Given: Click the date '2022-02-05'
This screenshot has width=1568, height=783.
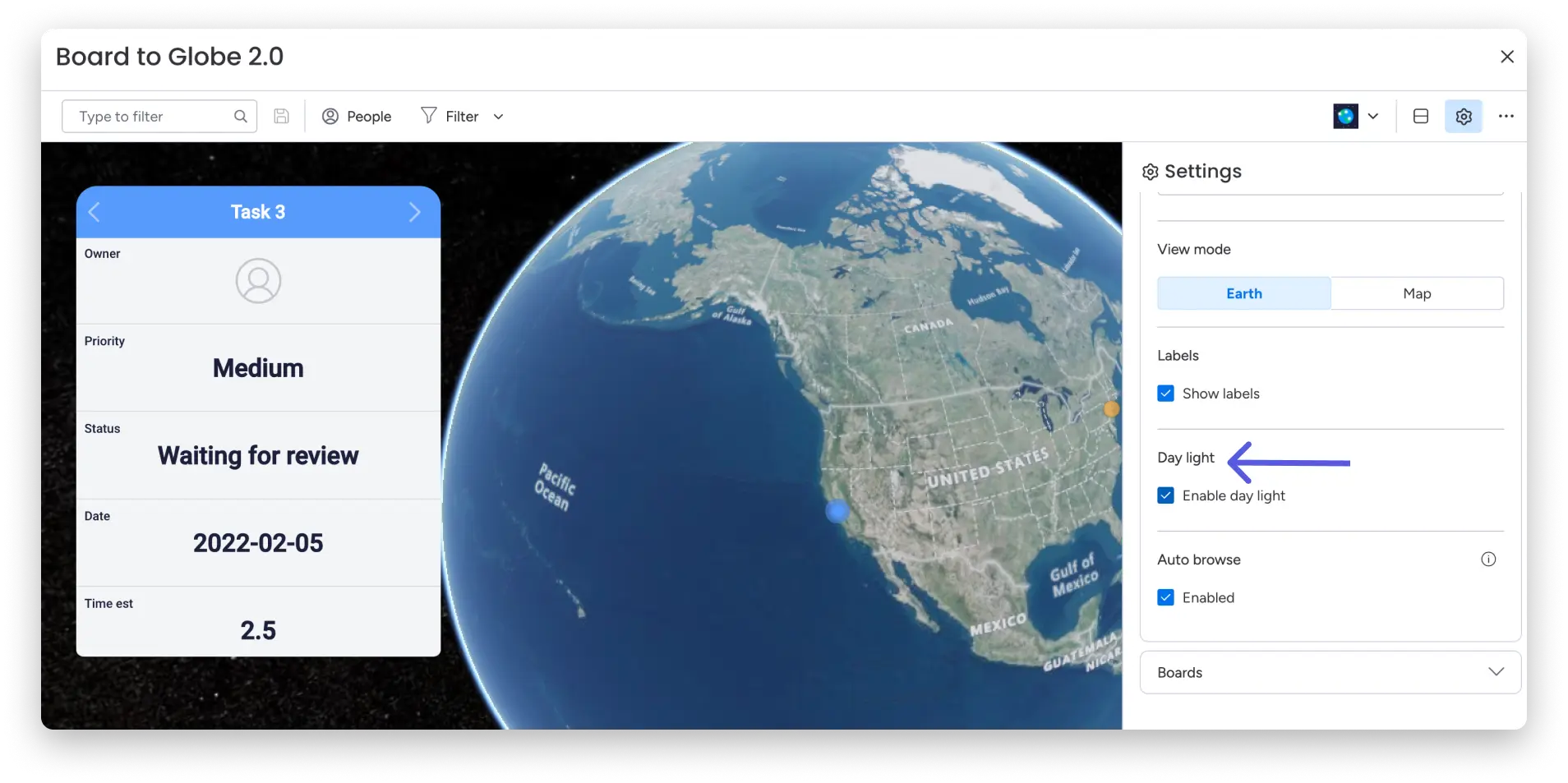Looking at the screenshot, I should pos(258,543).
